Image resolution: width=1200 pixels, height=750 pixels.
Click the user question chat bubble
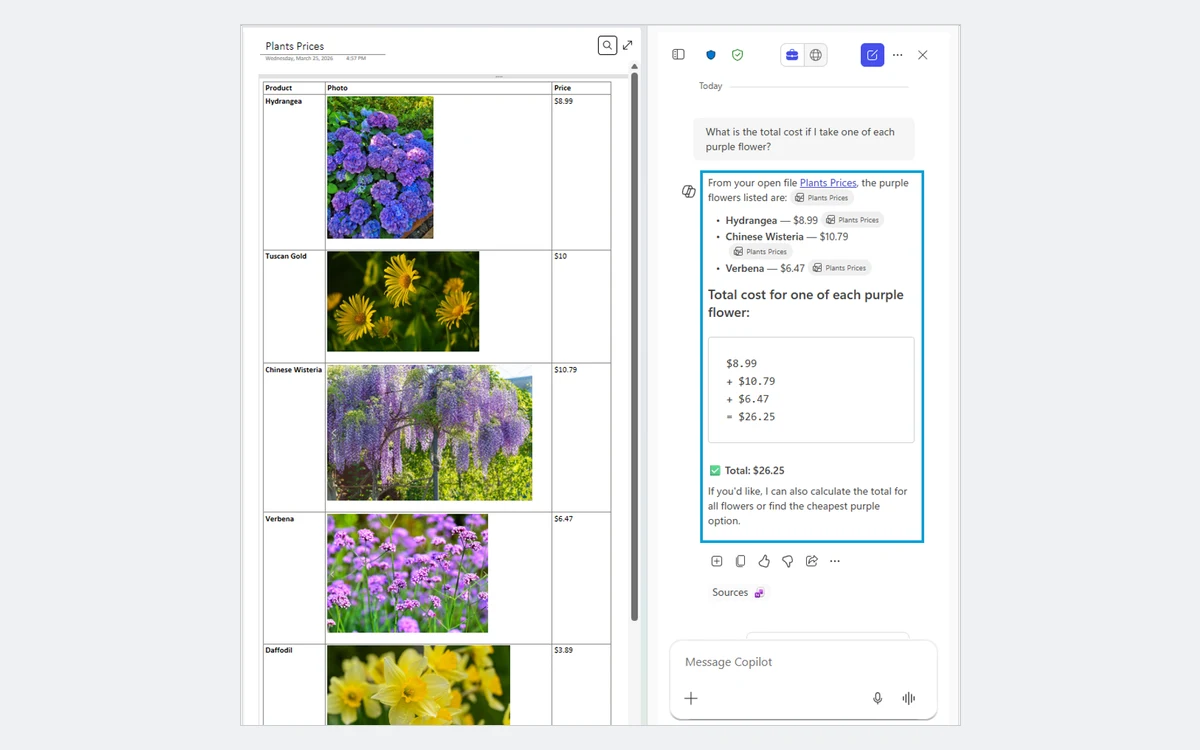point(804,139)
